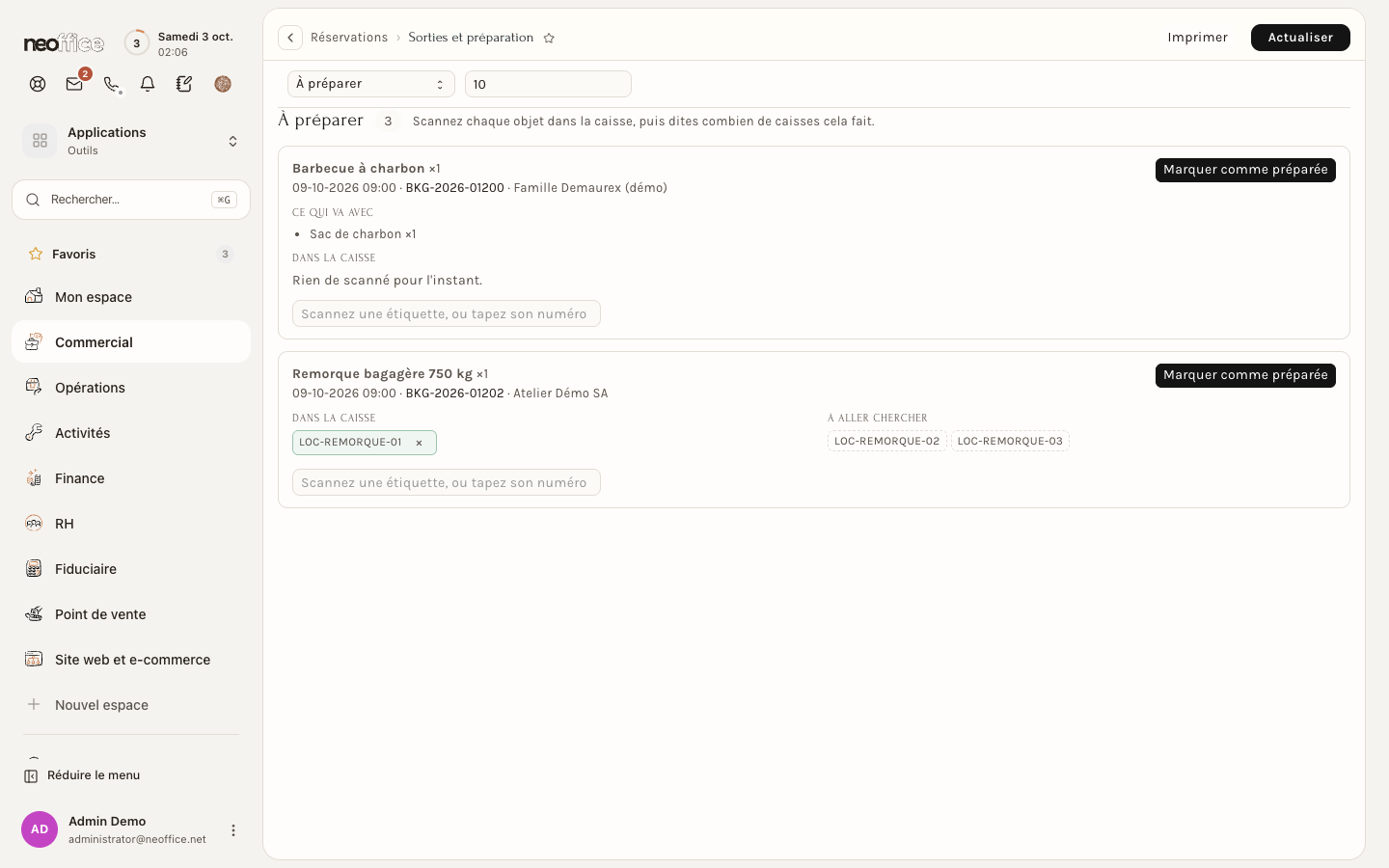The height and width of the screenshot is (868, 1389).
Task: Open the Admin Demo three-dot menu
Action: [232, 830]
